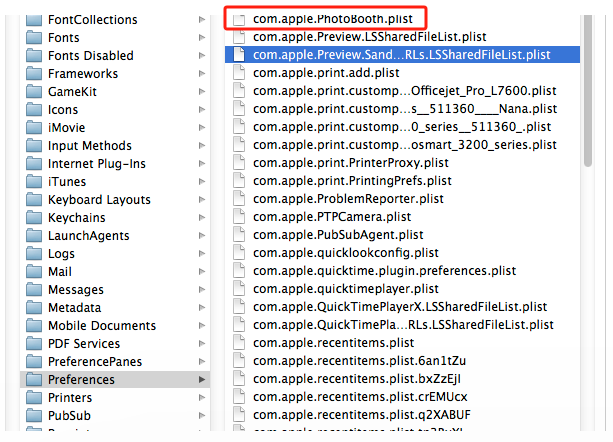Click the PubSub folder icon
The image size is (613, 442).
point(34,415)
